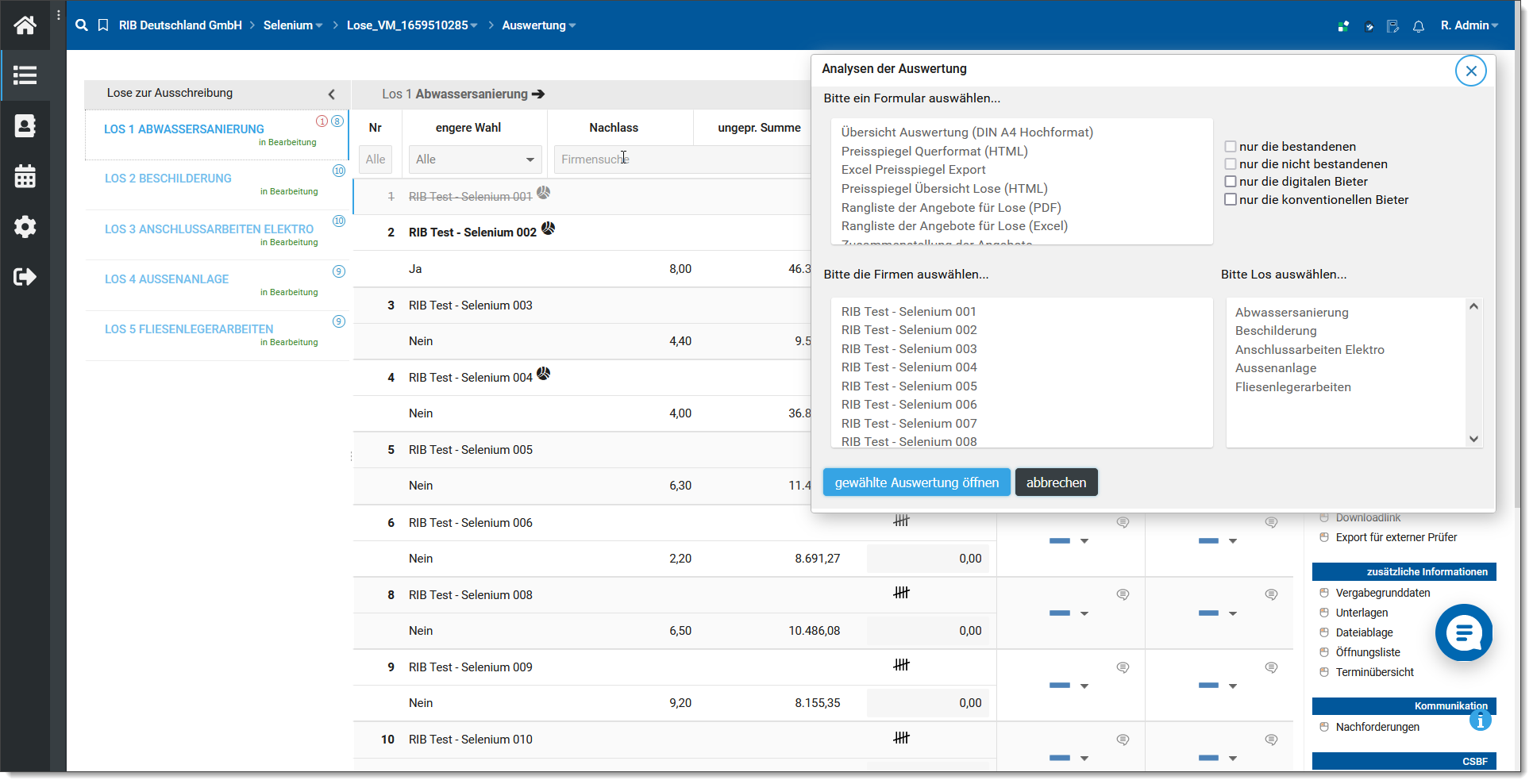Click the blue info icon near Kommunikation
The image size is (1533, 784).
click(x=1481, y=720)
